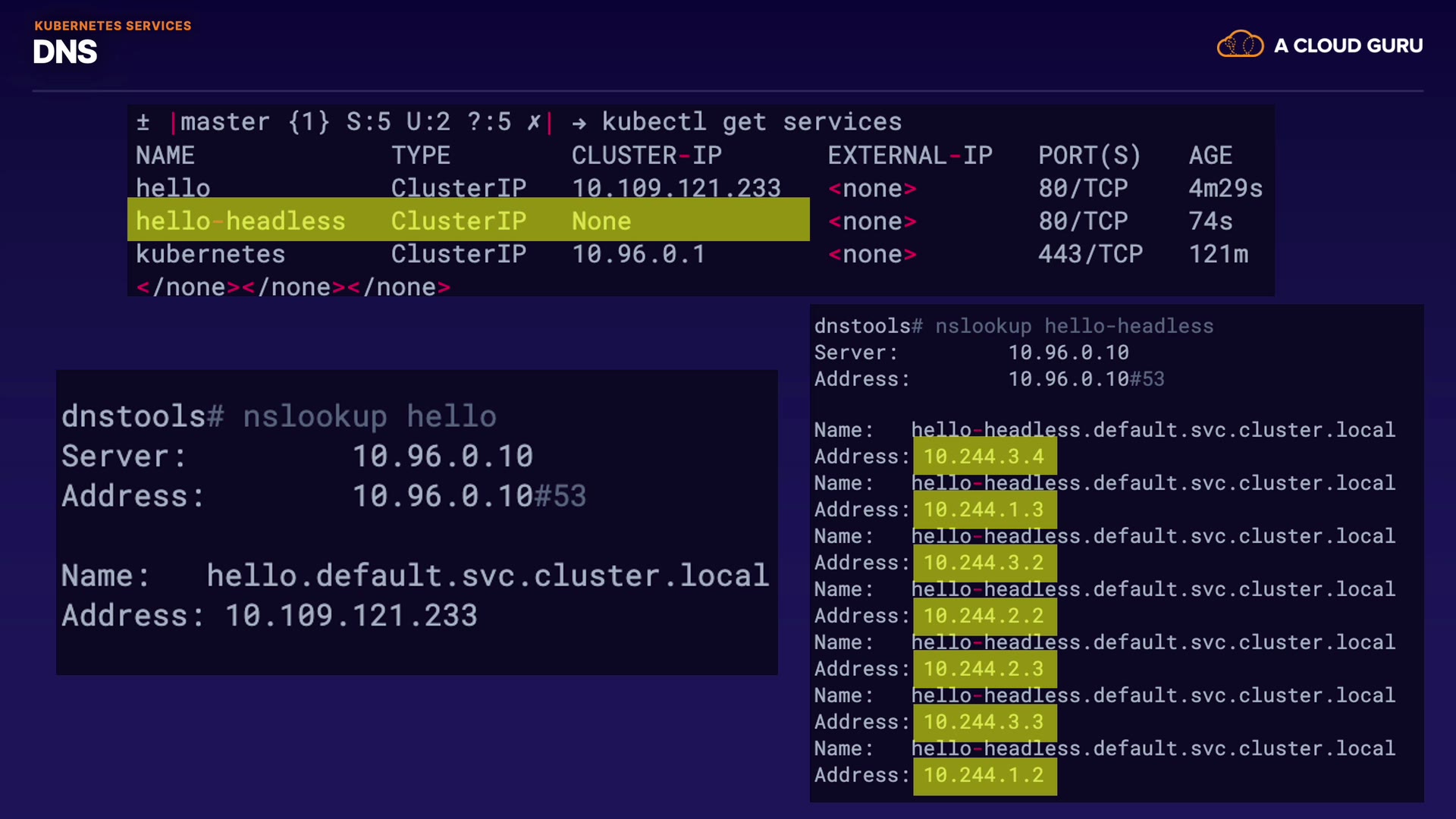Click the highlighted 10.244.1.2 address
The width and height of the screenshot is (1456, 819).
coord(984,775)
